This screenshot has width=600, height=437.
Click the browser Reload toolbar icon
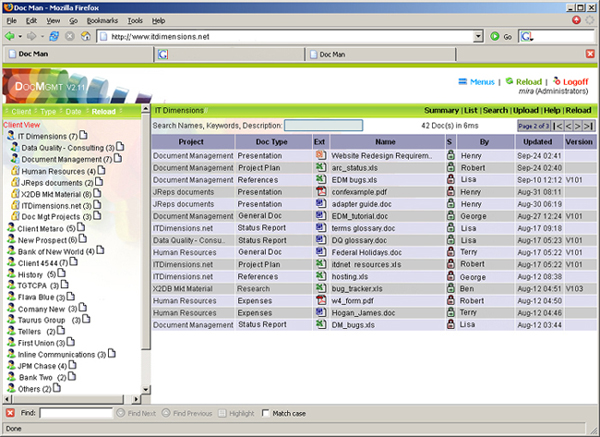54,36
